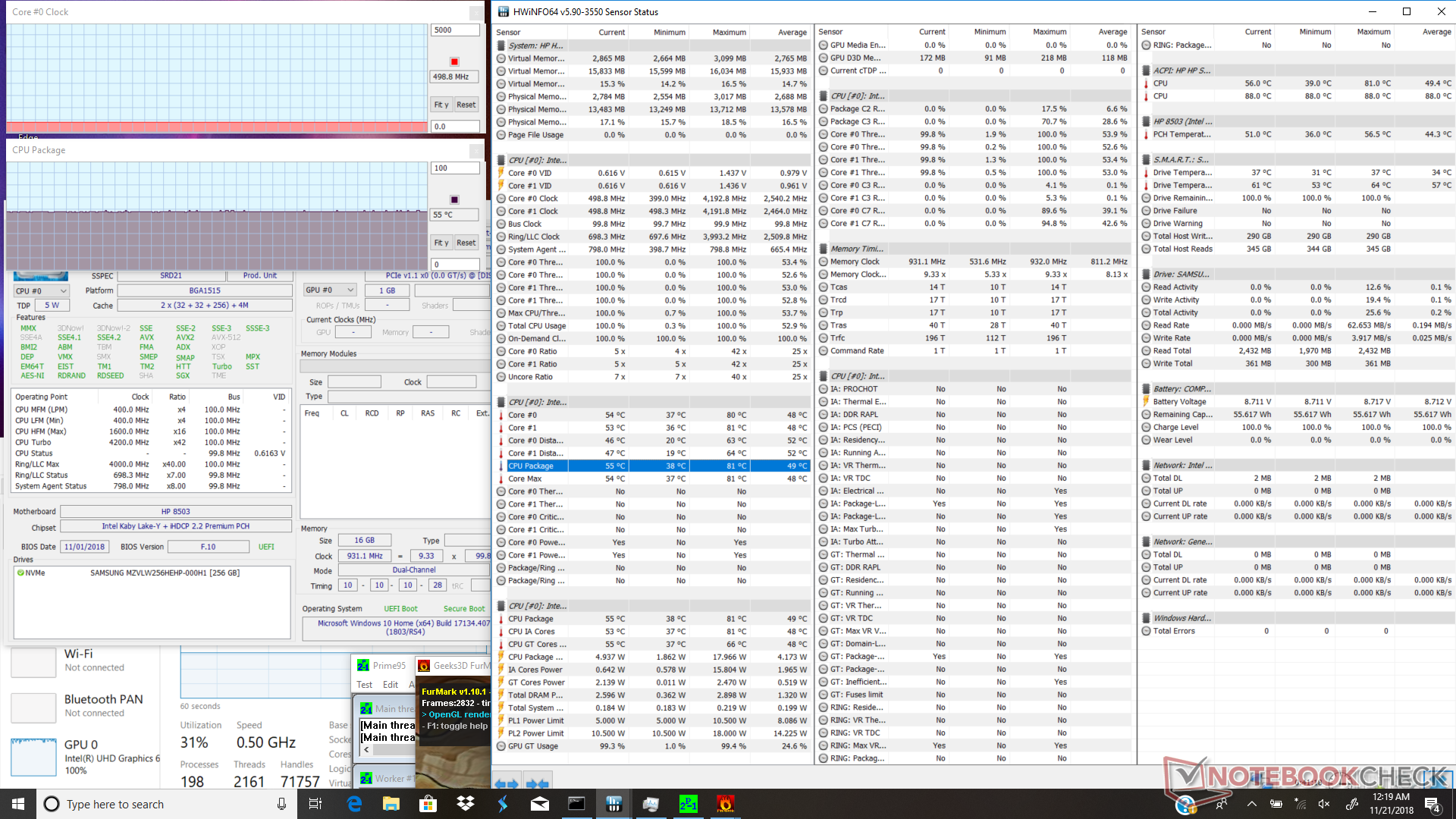Edit the 5000 max value field in Core #0 Clock graph

tap(455, 30)
